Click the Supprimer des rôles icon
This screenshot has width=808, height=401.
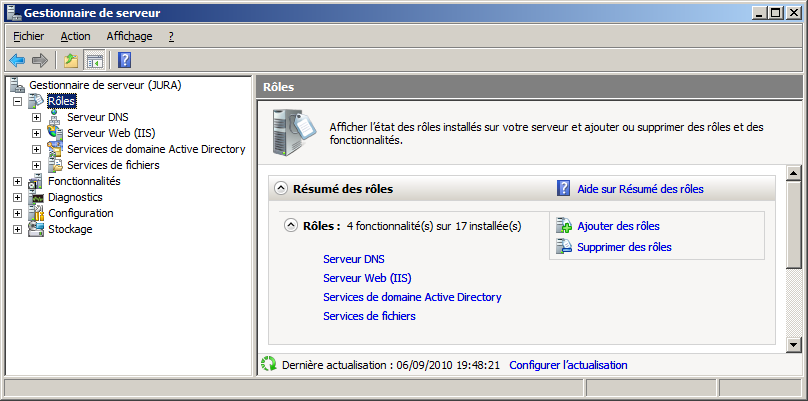coord(564,247)
